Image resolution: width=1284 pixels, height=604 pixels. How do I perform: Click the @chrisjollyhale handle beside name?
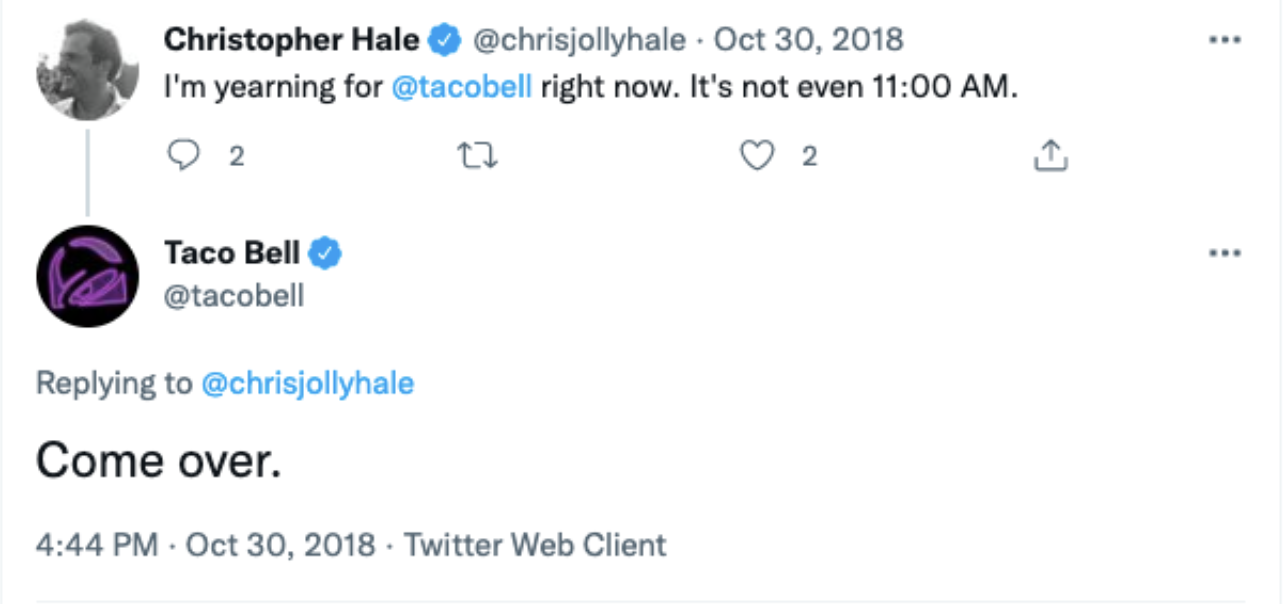coord(579,40)
